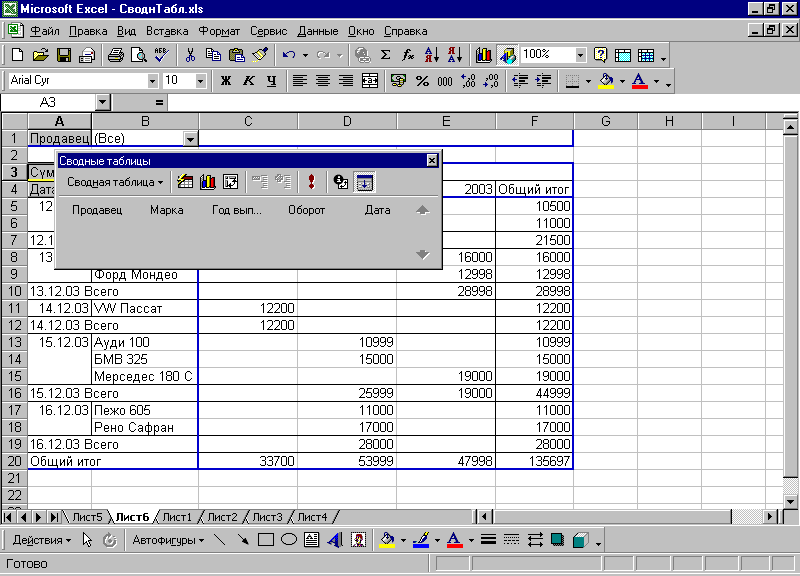
Task: Open Office Assistant help icon
Action: pyautogui.click(x=601, y=55)
